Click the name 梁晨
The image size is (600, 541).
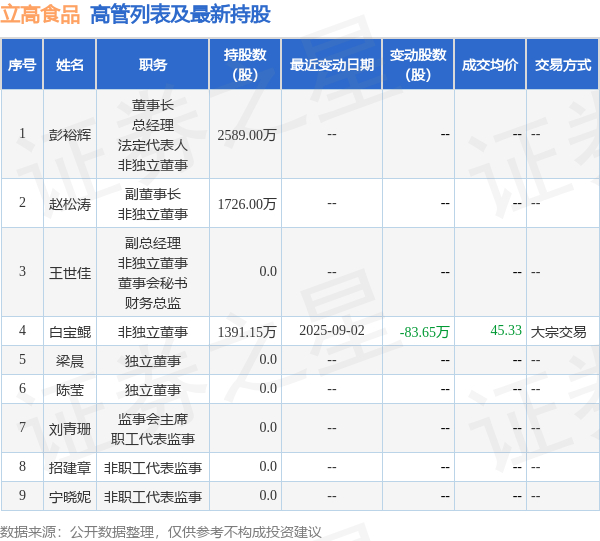coord(70,361)
